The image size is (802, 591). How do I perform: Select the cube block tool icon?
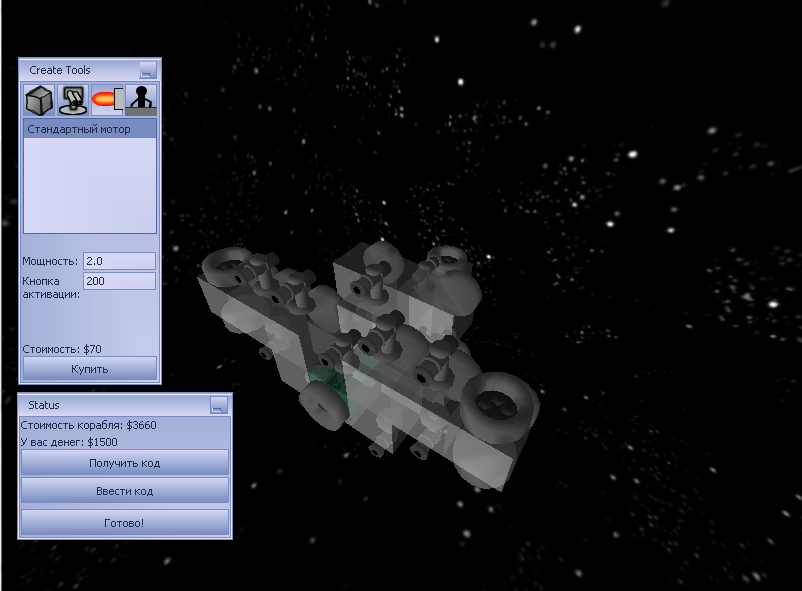click(39, 101)
